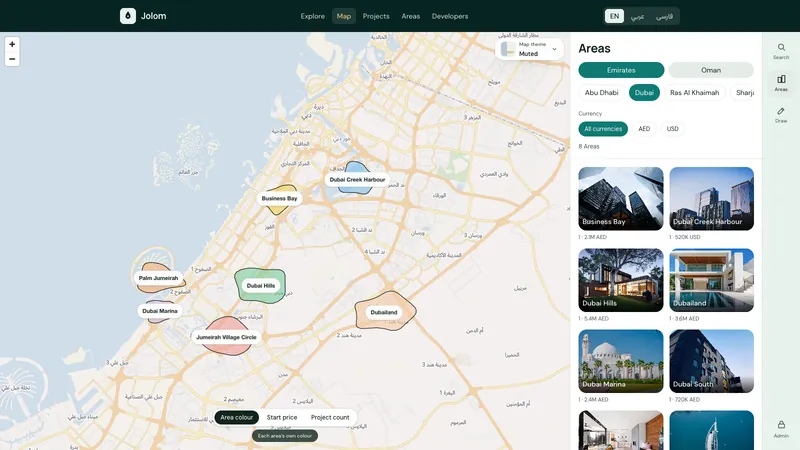The image size is (800, 450).
Task: Open the Dubai Hills area card
Action: tap(621, 280)
